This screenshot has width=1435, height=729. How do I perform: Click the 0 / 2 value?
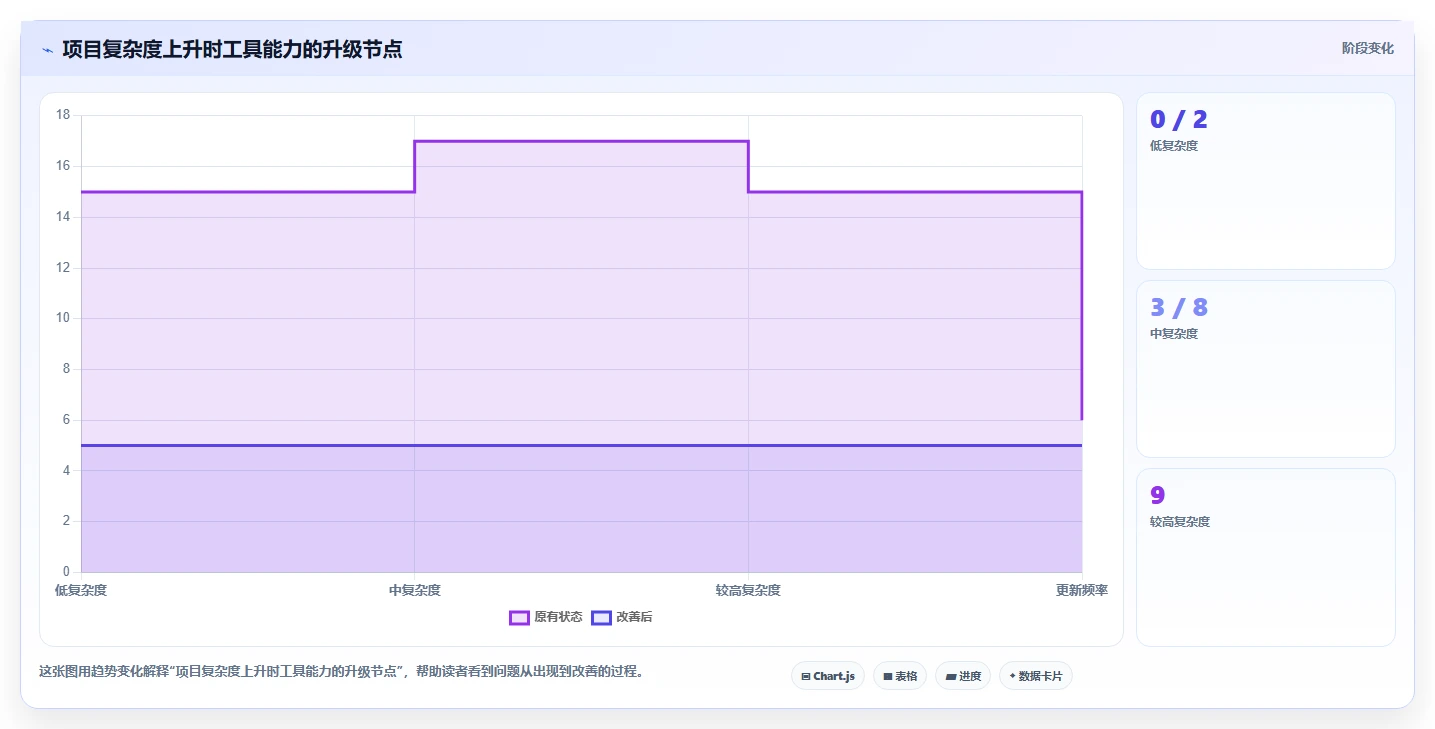[x=1179, y=120]
